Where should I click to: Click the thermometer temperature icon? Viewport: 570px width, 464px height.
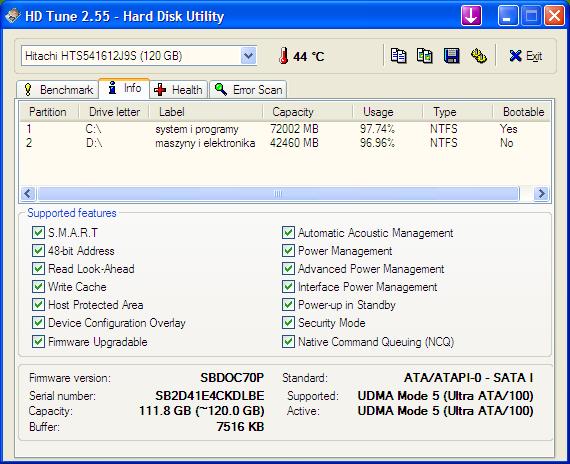coord(284,56)
